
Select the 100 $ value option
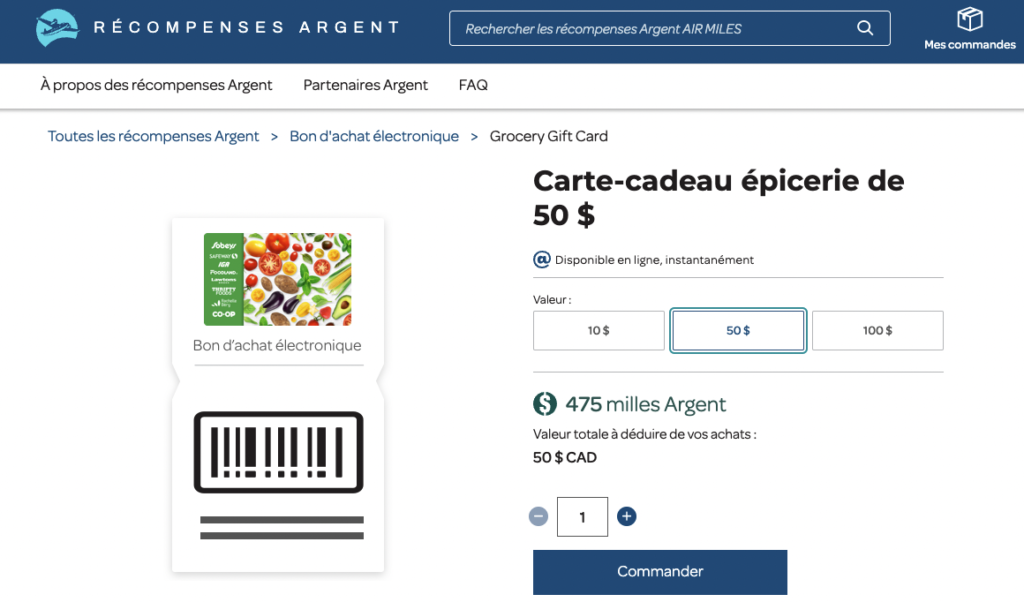point(877,330)
